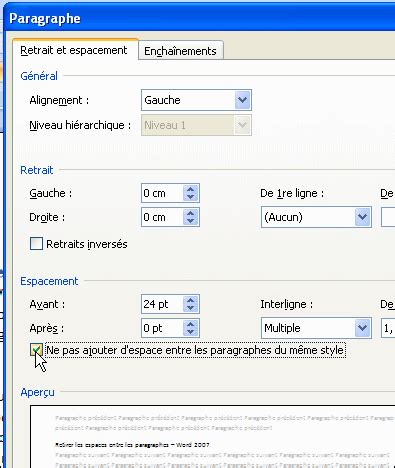Click the Retrait section heading
This screenshot has height=468, width=395.
(37, 170)
